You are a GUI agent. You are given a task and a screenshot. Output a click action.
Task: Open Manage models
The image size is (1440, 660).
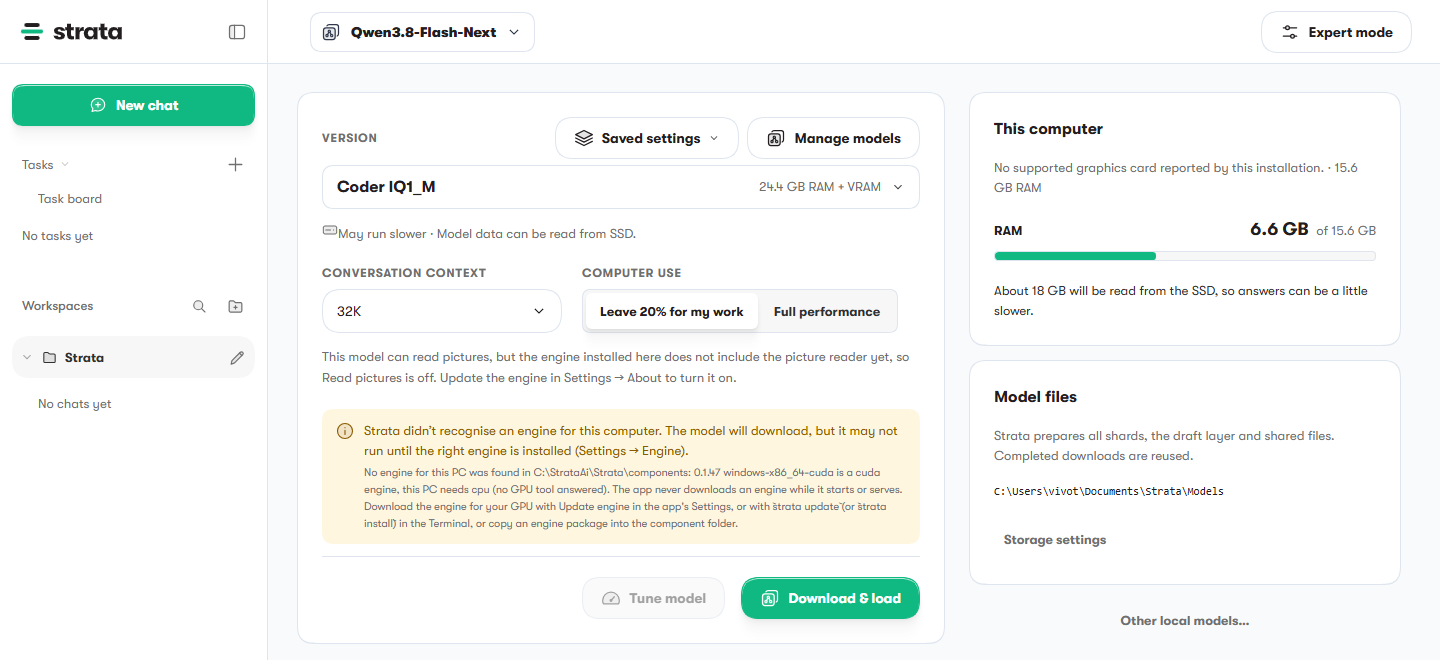pos(833,138)
